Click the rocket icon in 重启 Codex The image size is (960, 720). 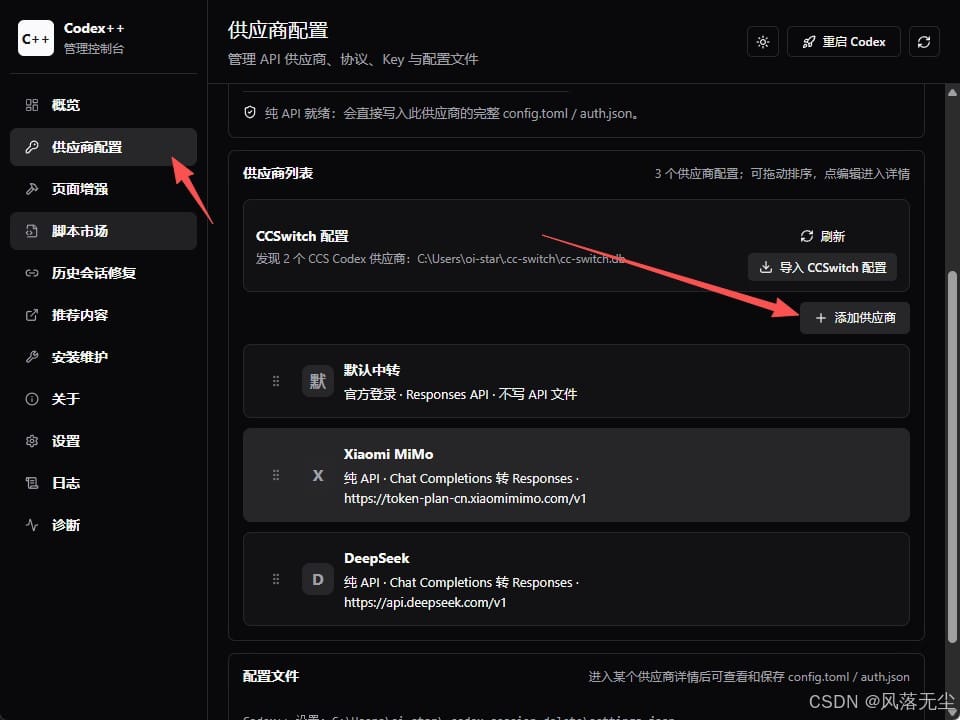[x=809, y=42]
